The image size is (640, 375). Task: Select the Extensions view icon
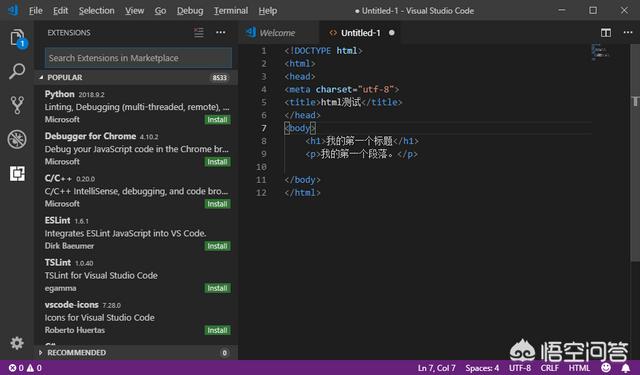tap(17, 173)
